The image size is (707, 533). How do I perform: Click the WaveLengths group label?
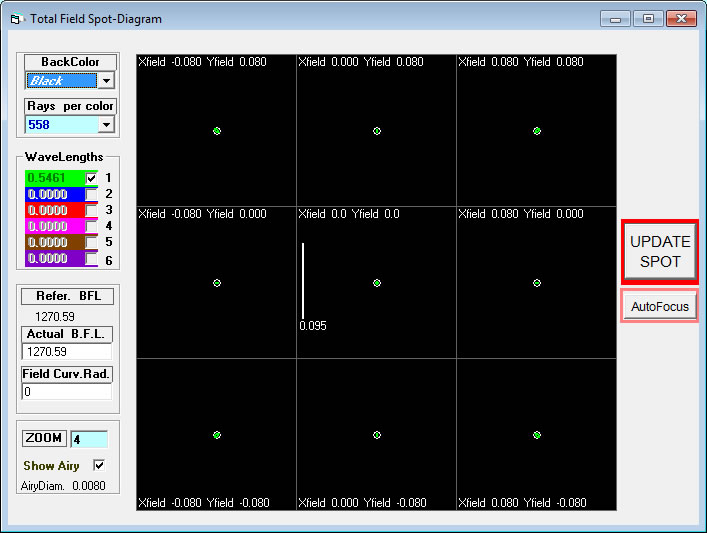[x=64, y=157]
